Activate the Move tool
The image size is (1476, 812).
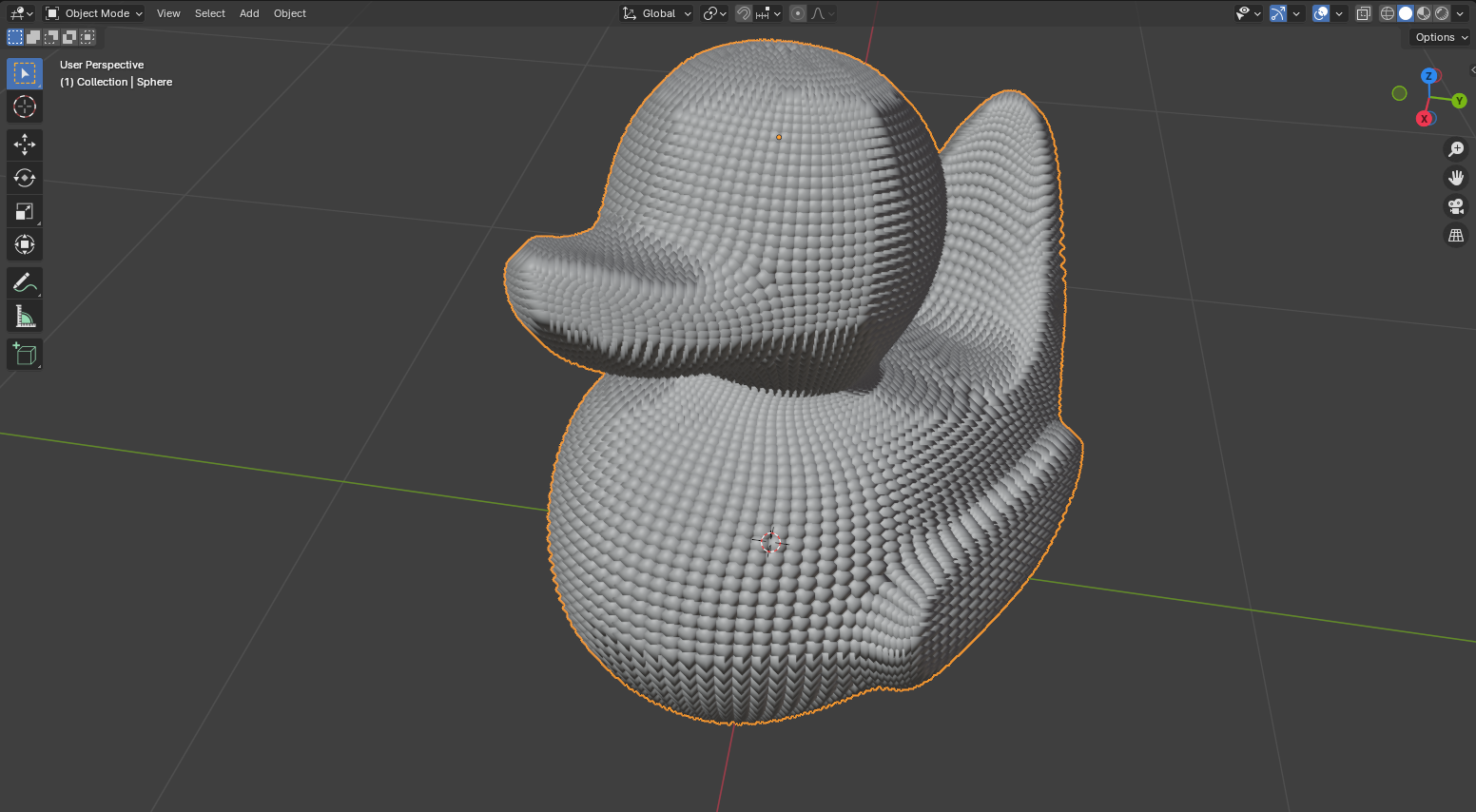tap(25, 145)
